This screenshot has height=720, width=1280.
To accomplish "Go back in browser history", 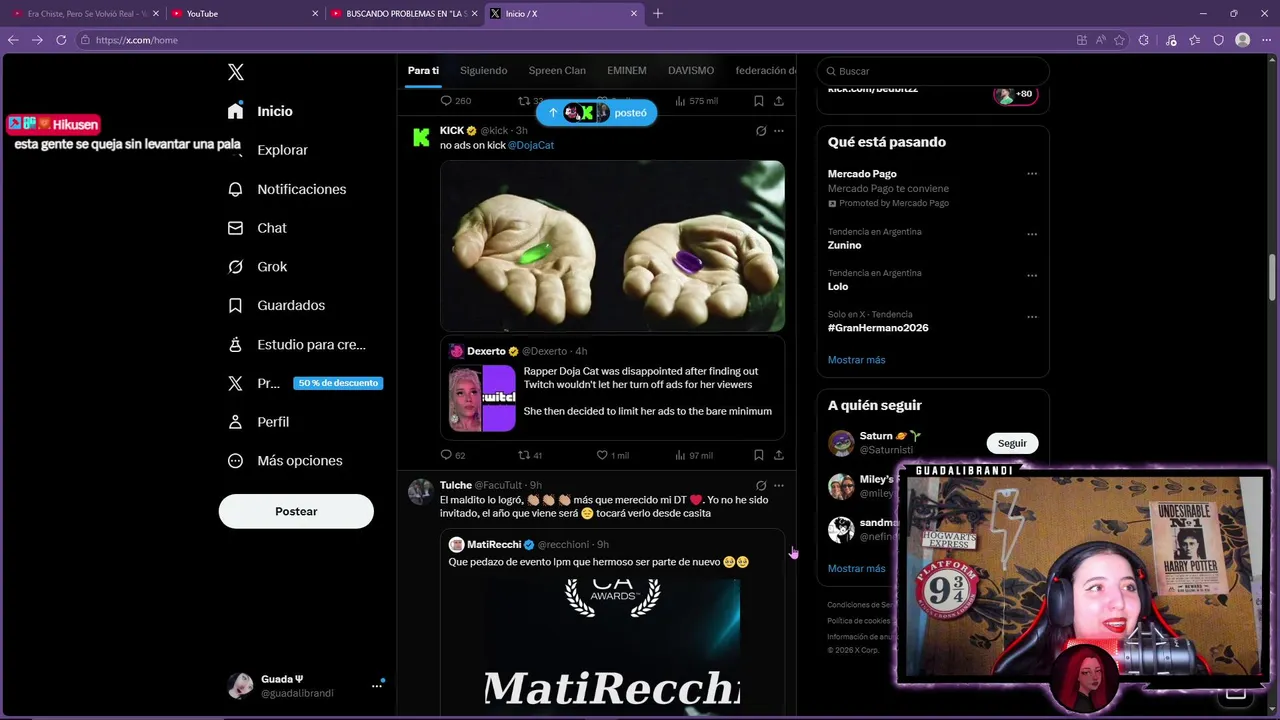I will pyautogui.click(x=13, y=40).
